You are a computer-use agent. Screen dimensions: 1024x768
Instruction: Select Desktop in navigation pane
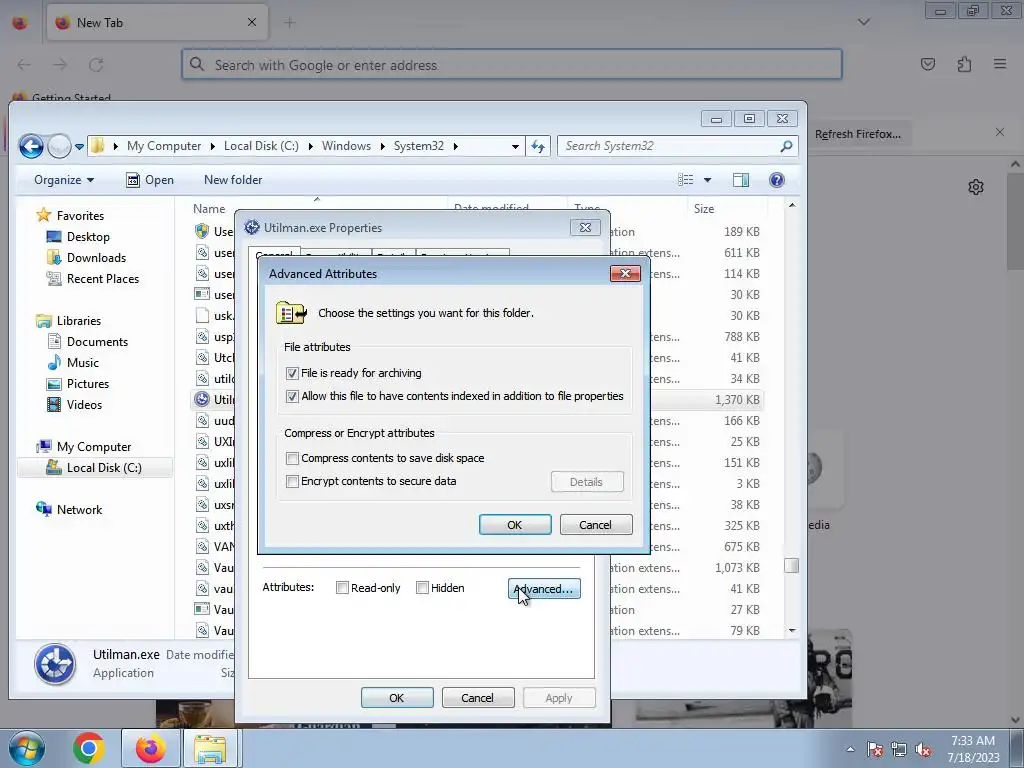click(78, 237)
